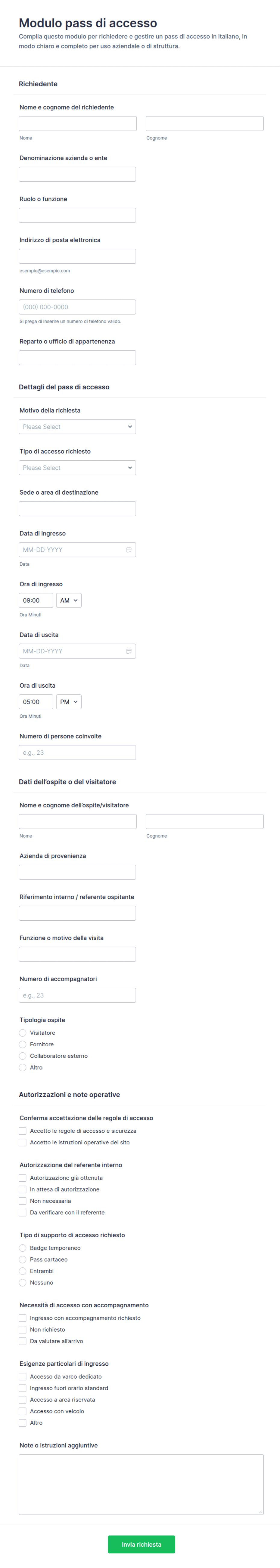Click the Note o istruzioni aggiuntive textarea

tap(142, 1484)
